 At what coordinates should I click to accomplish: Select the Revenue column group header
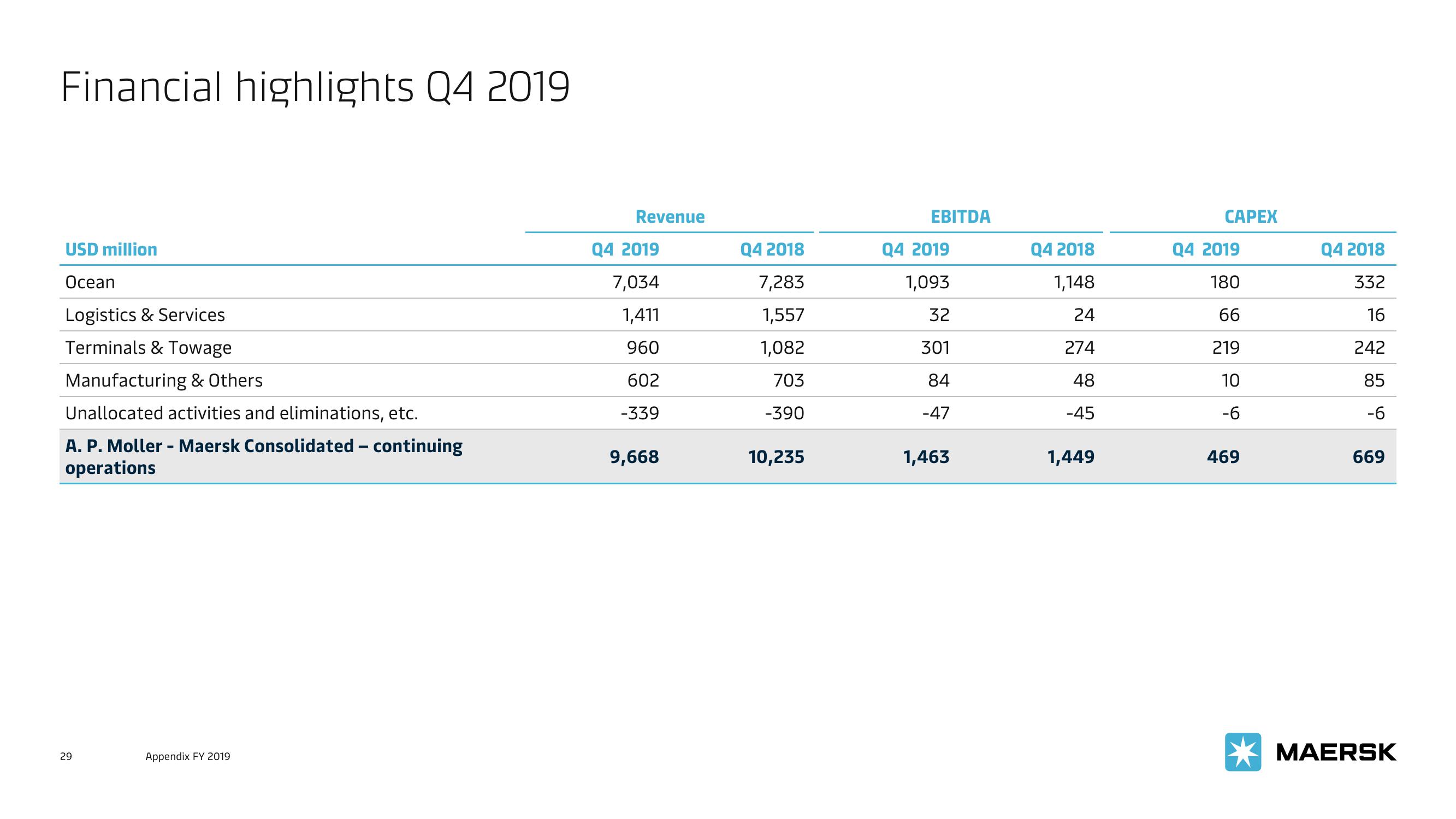tap(670, 216)
